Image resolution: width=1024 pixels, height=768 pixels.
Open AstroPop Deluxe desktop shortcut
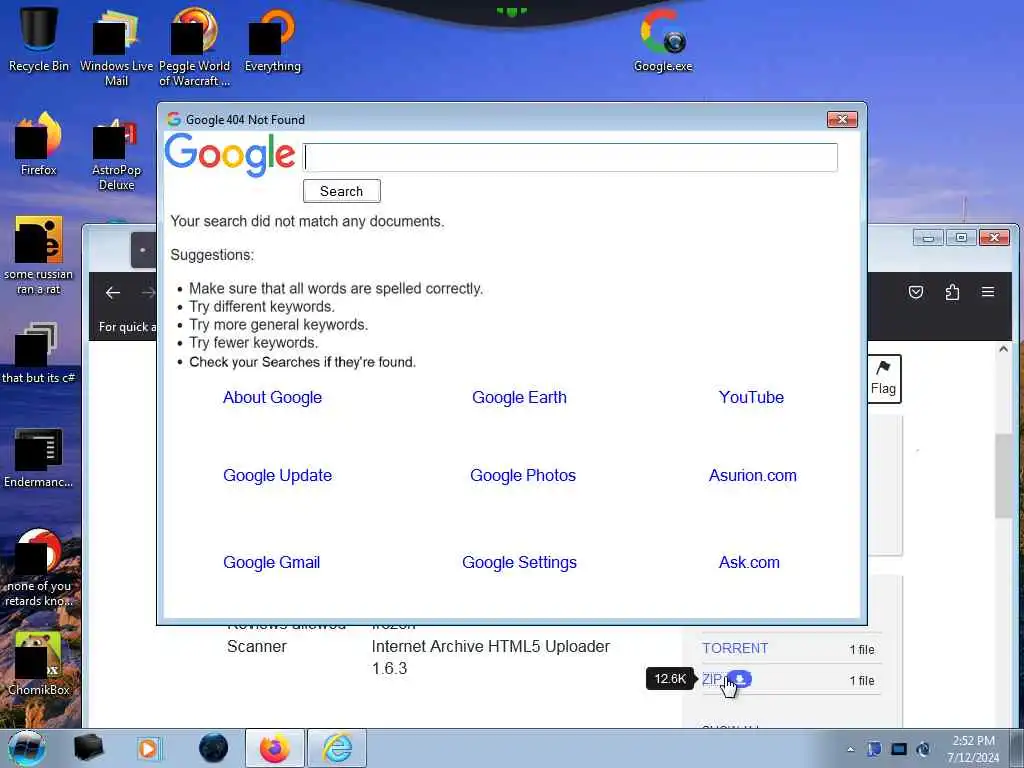tap(116, 153)
